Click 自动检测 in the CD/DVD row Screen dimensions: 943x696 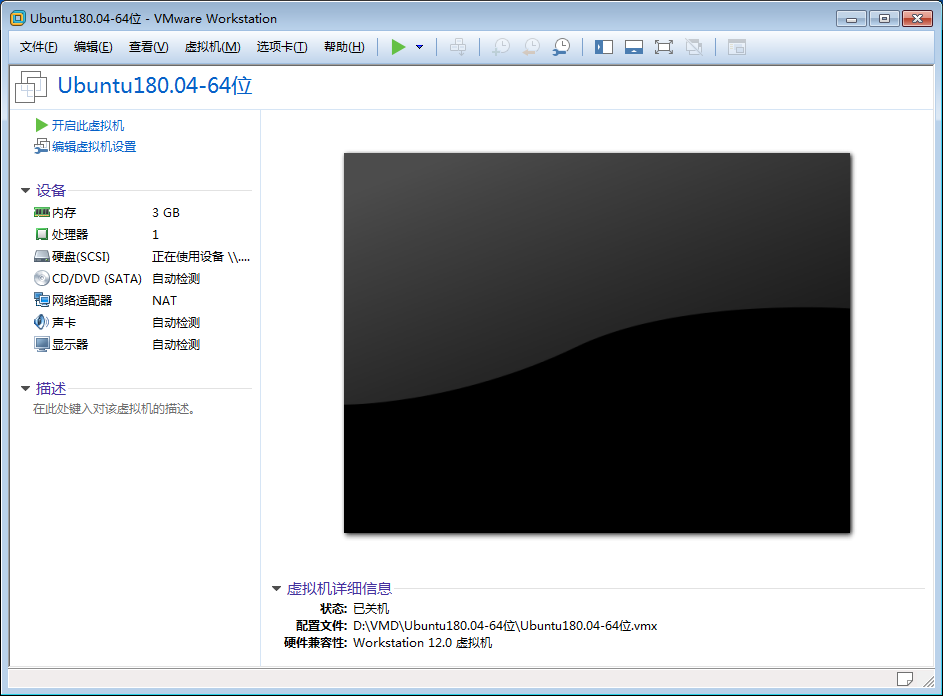[x=176, y=279]
